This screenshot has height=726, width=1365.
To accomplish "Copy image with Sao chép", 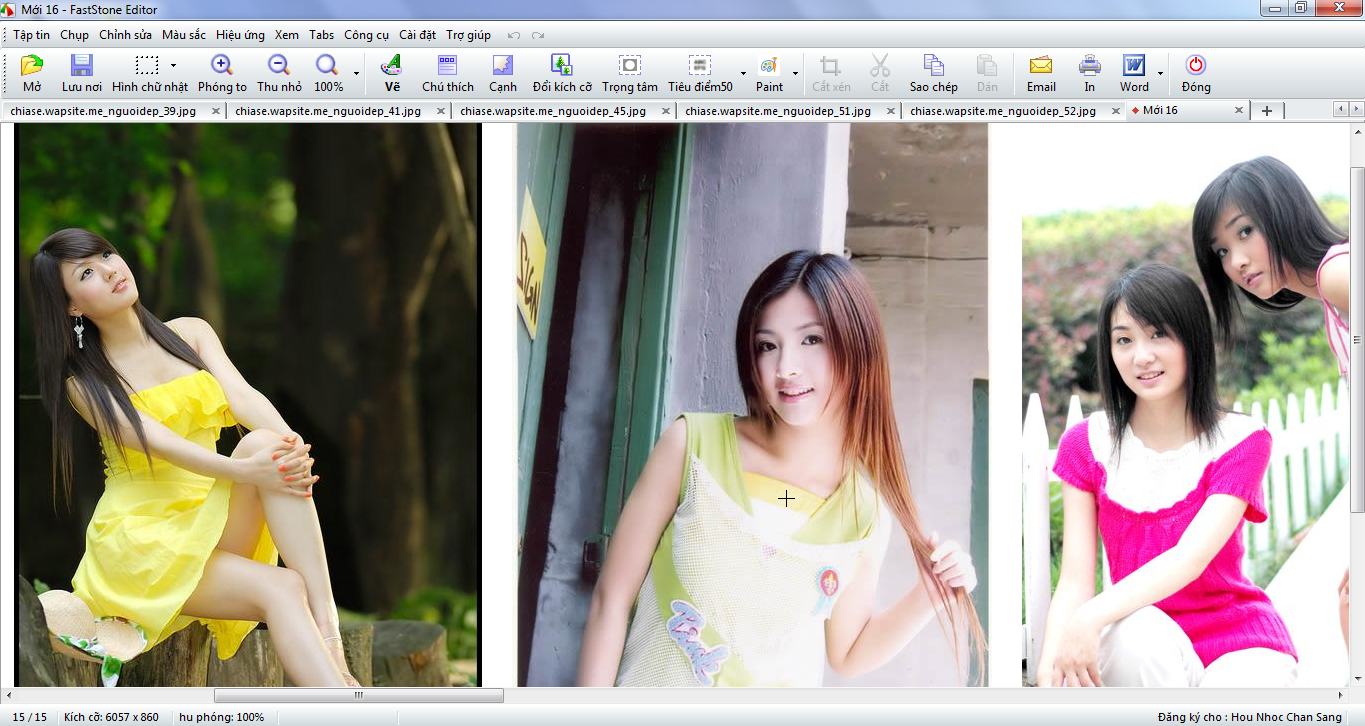I will pos(933,75).
